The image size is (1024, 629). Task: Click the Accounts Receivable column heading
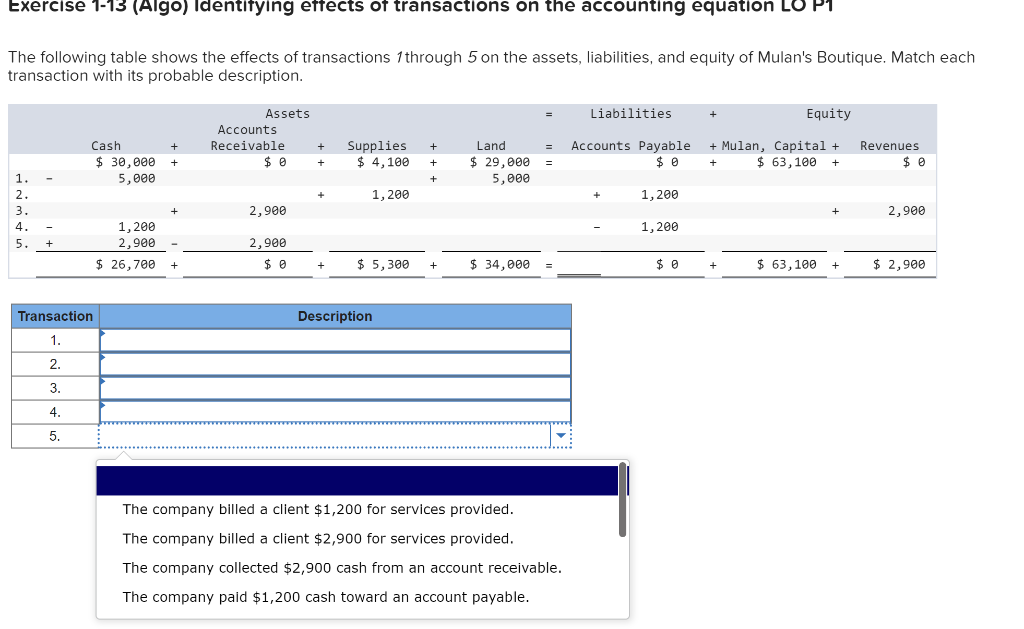(x=248, y=138)
